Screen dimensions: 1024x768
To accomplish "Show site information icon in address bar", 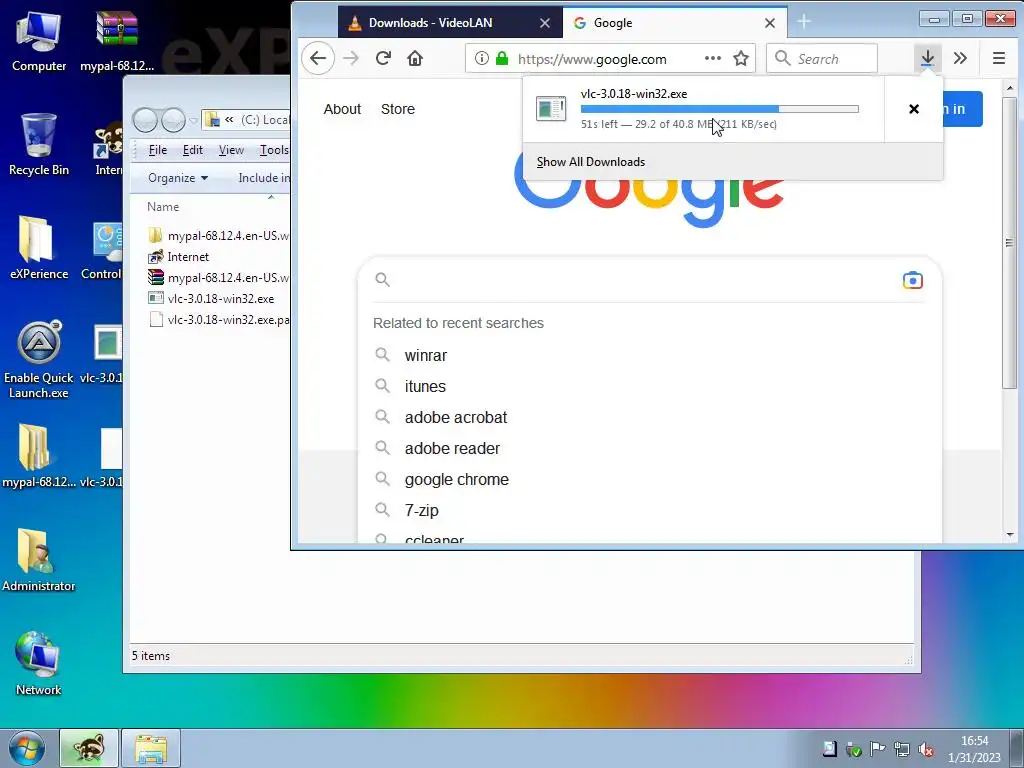I will click(x=481, y=59).
